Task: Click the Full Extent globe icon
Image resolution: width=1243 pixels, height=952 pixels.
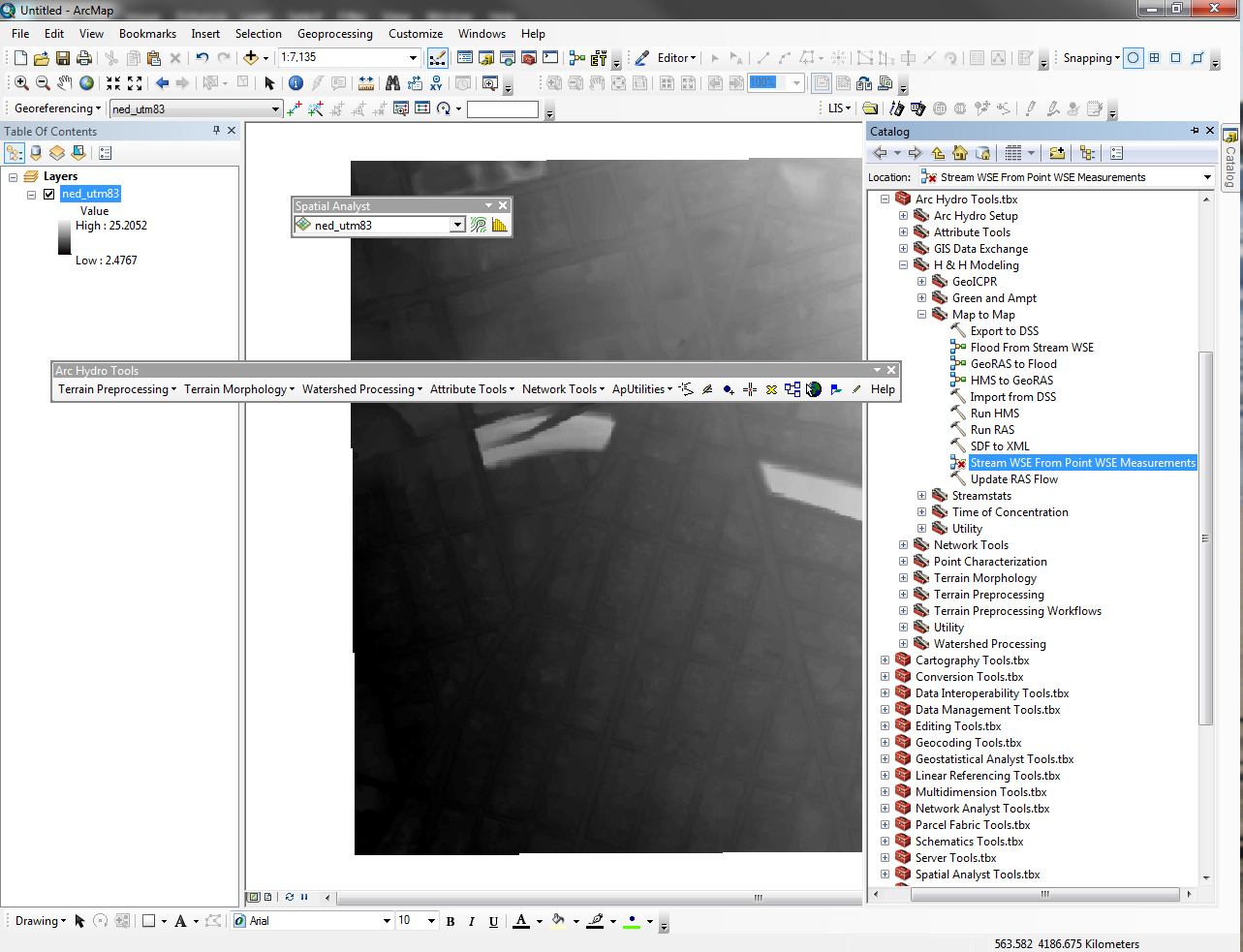Action: pyautogui.click(x=86, y=83)
